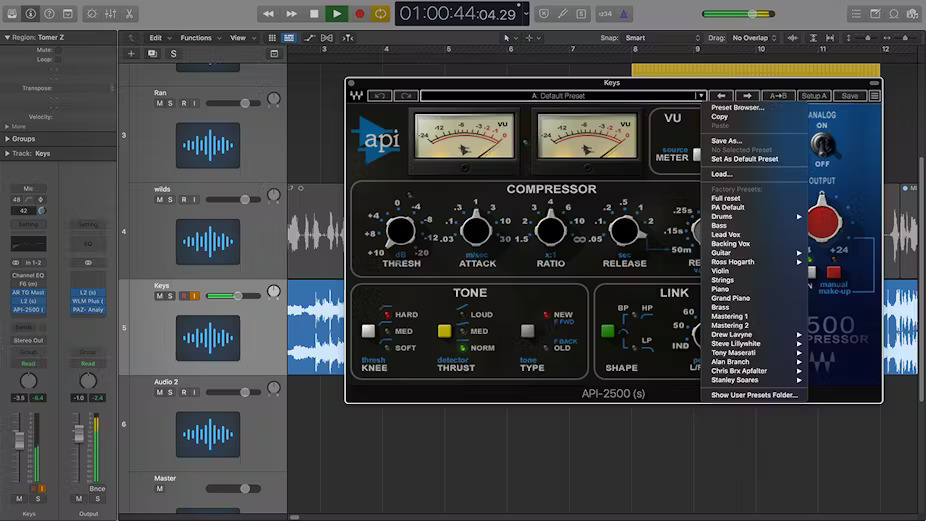The image size is (926, 521).
Task: Solo the Keys track
Action: 171,296
